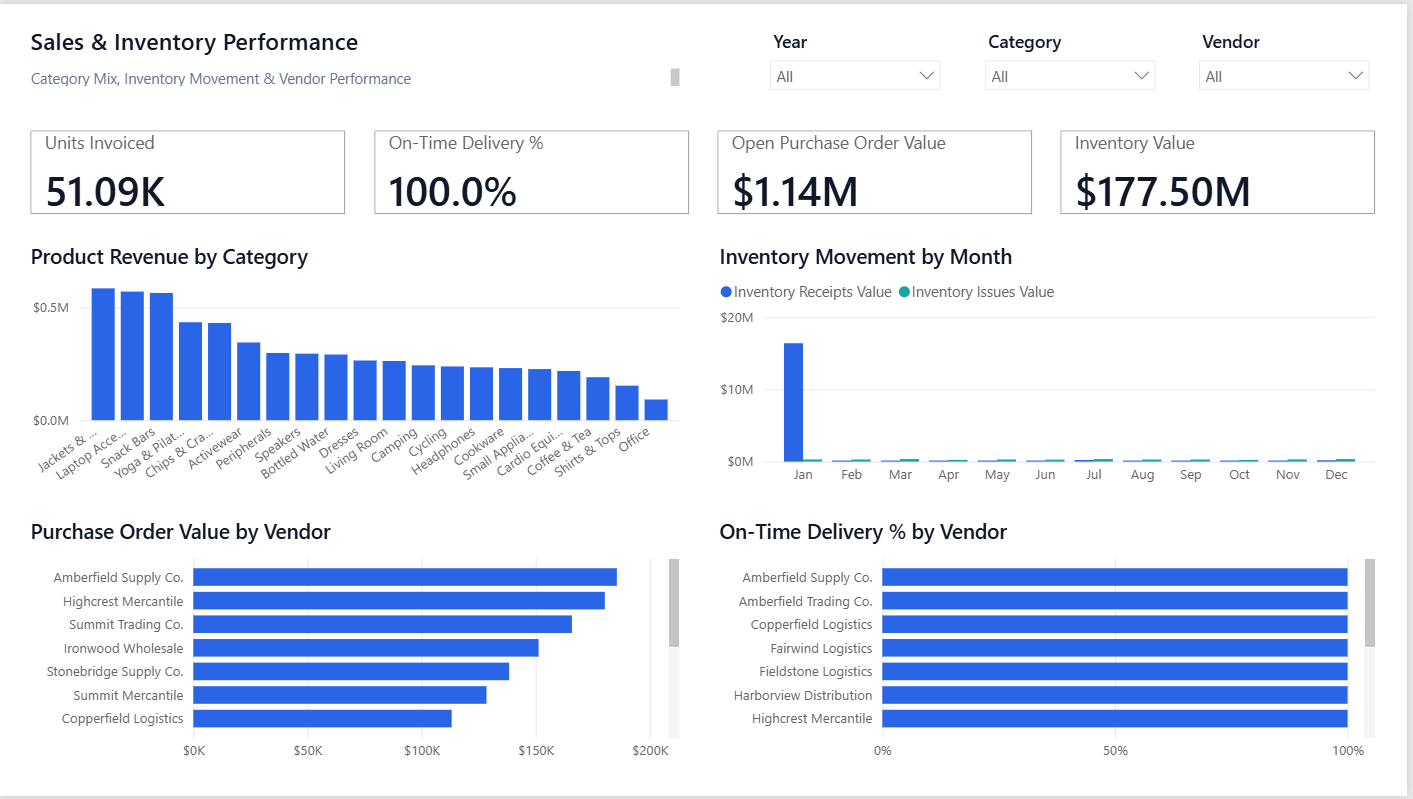Viewport: 1413px width, 799px height.
Task: Click Amberfield Supply Co. purchase order bar
Action: click(x=405, y=577)
